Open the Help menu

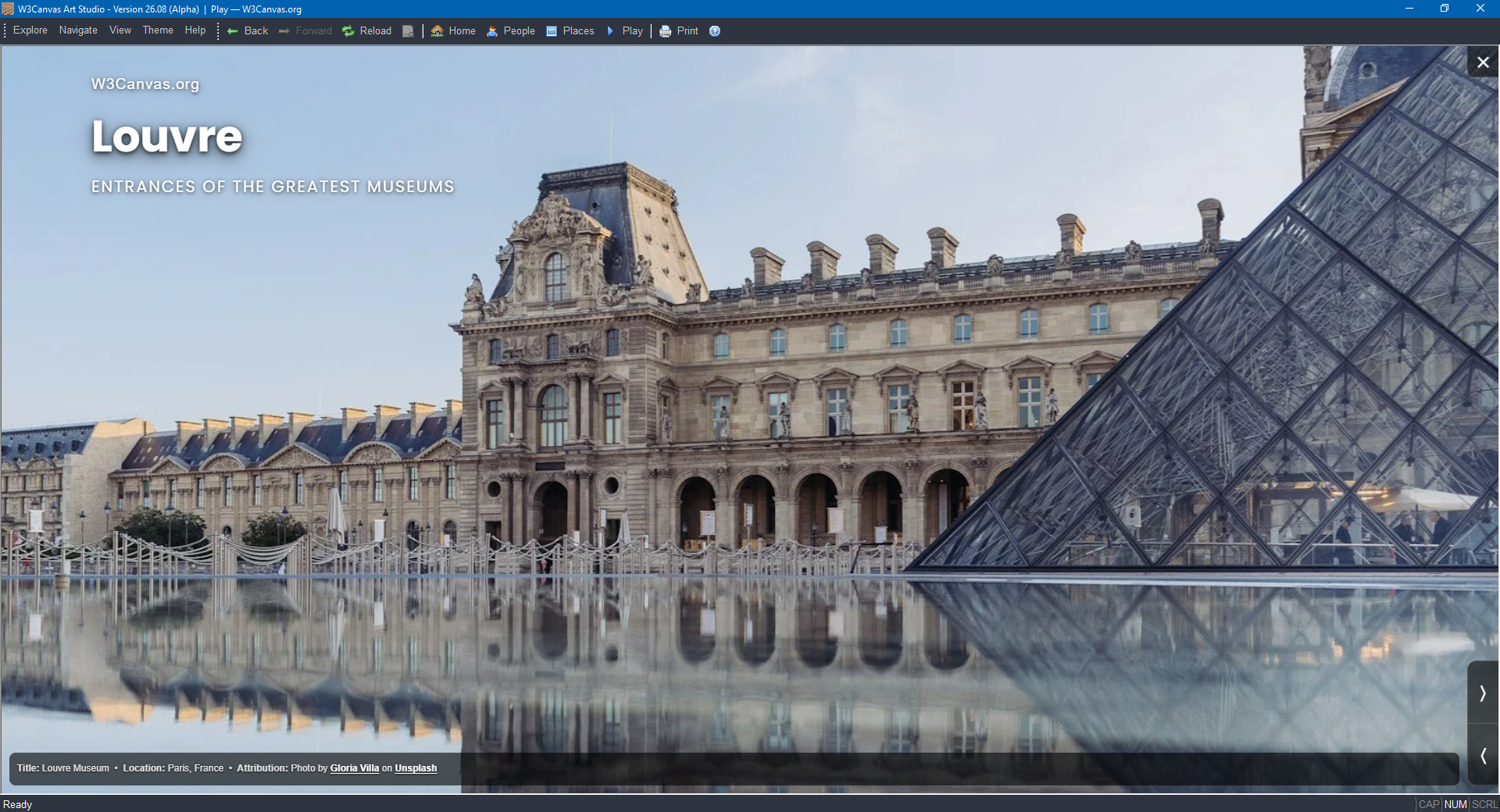point(195,30)
